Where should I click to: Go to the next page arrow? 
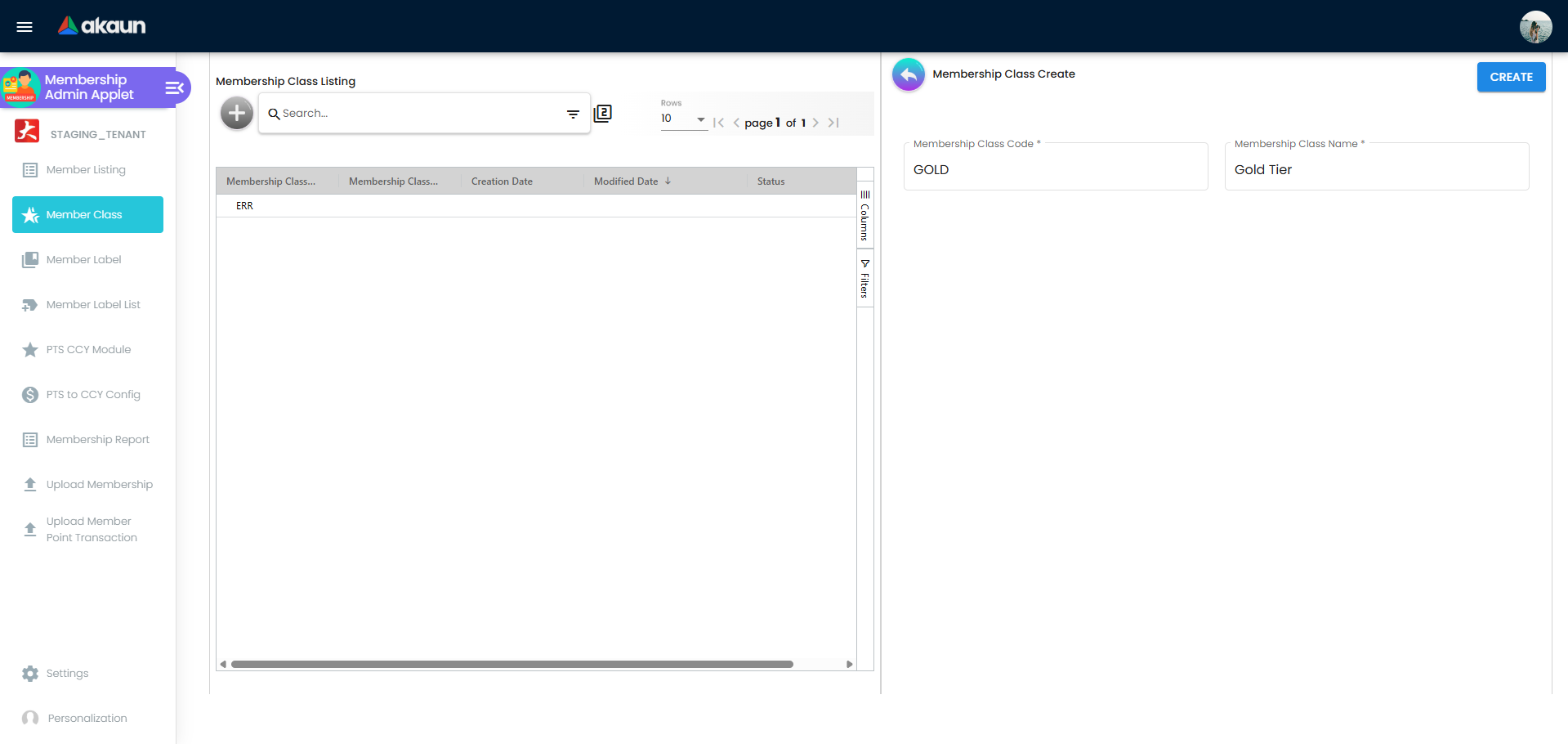[x=815, y=123]
